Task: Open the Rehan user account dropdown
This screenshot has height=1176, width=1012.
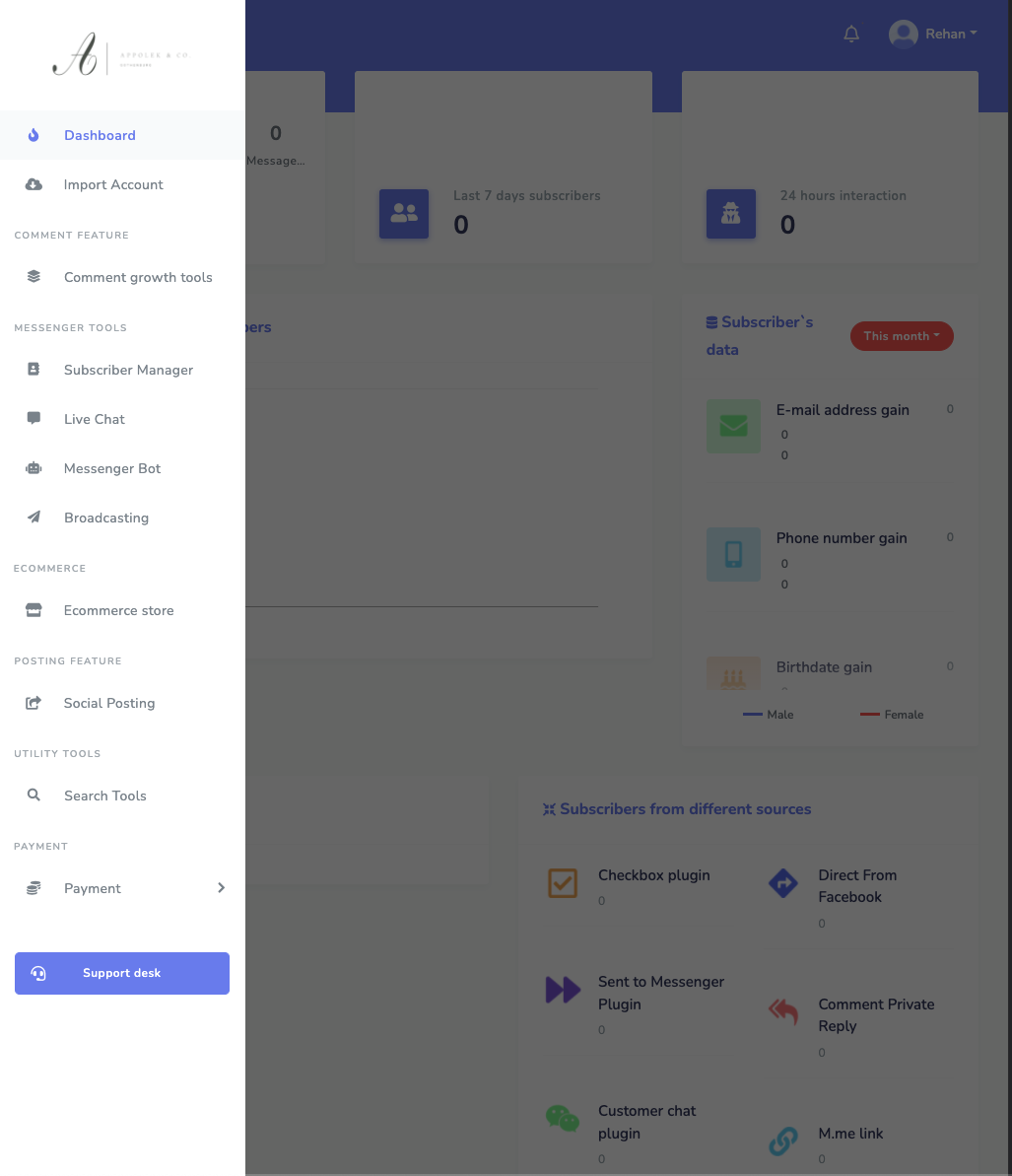Action: [933, 35]
